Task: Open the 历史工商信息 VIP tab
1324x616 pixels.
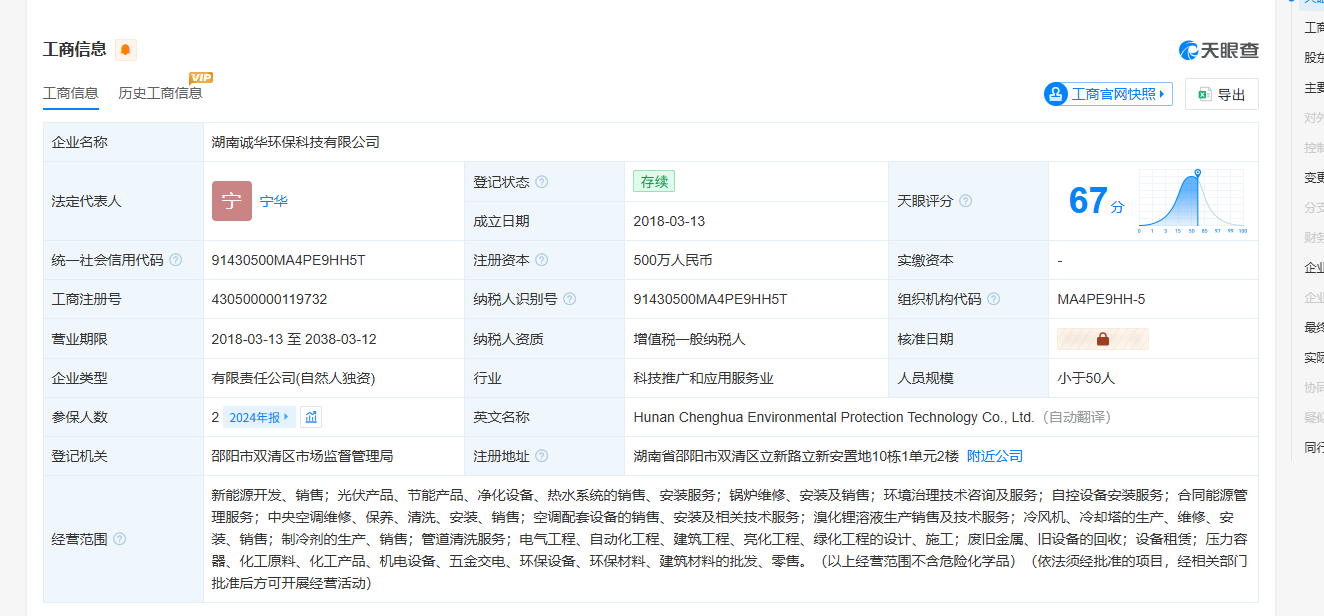Action: (x=160, y=93)
